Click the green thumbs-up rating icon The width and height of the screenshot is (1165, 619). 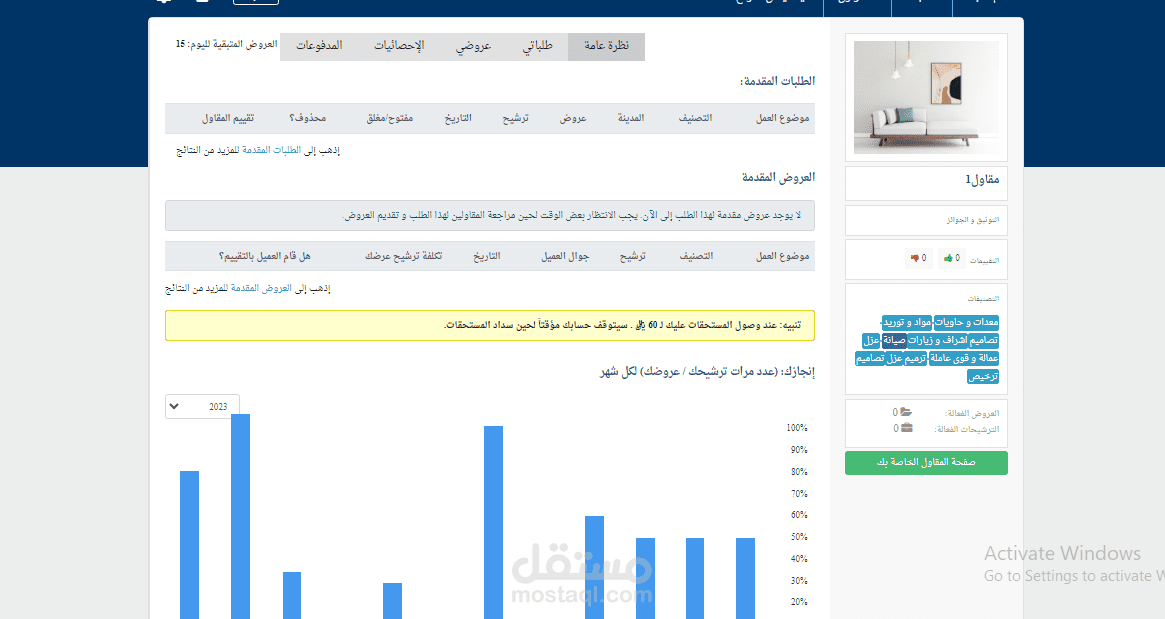click(x=948, y=259)
